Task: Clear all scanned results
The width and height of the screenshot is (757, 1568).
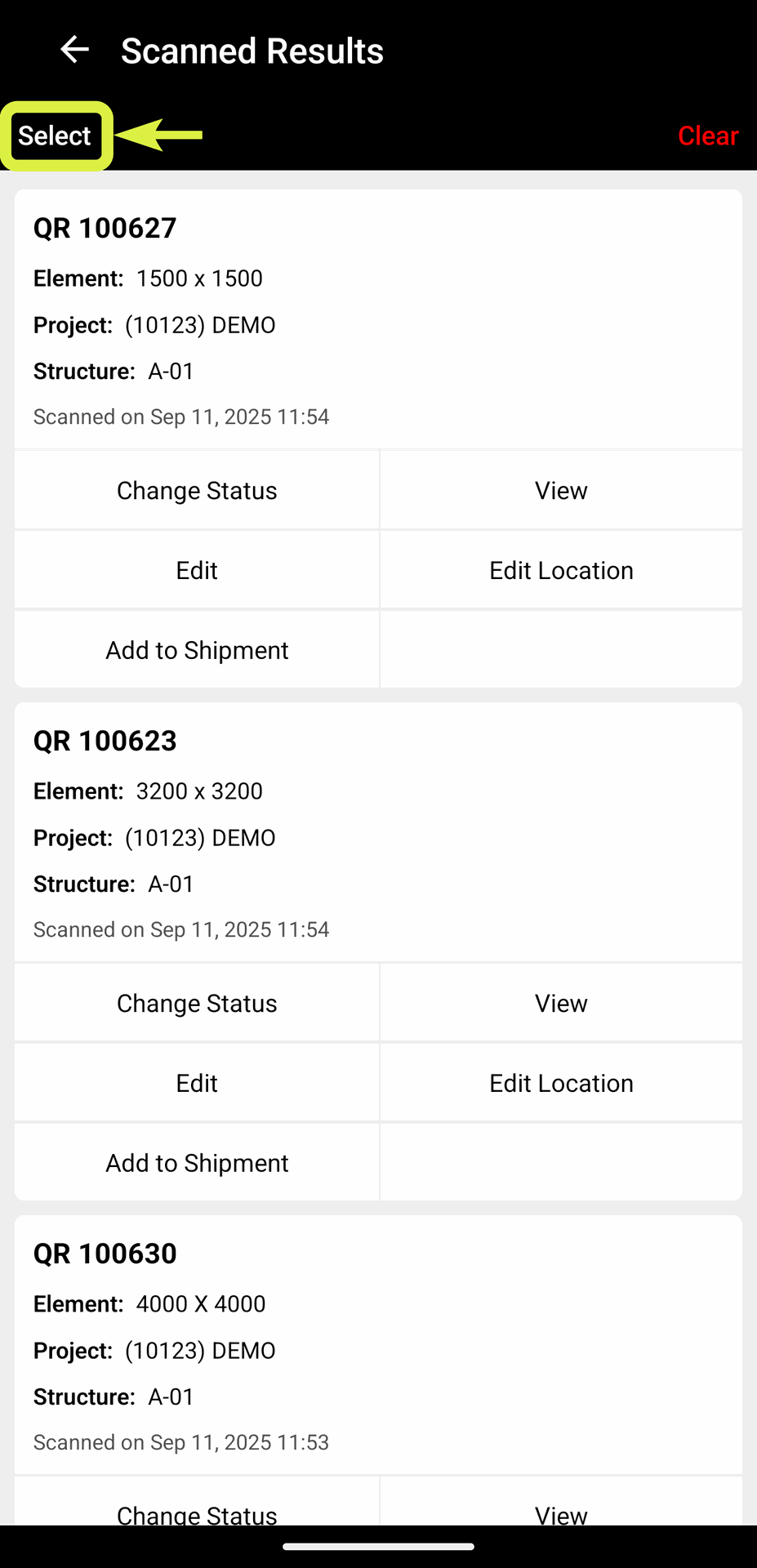Action: [x=707, y=136]
